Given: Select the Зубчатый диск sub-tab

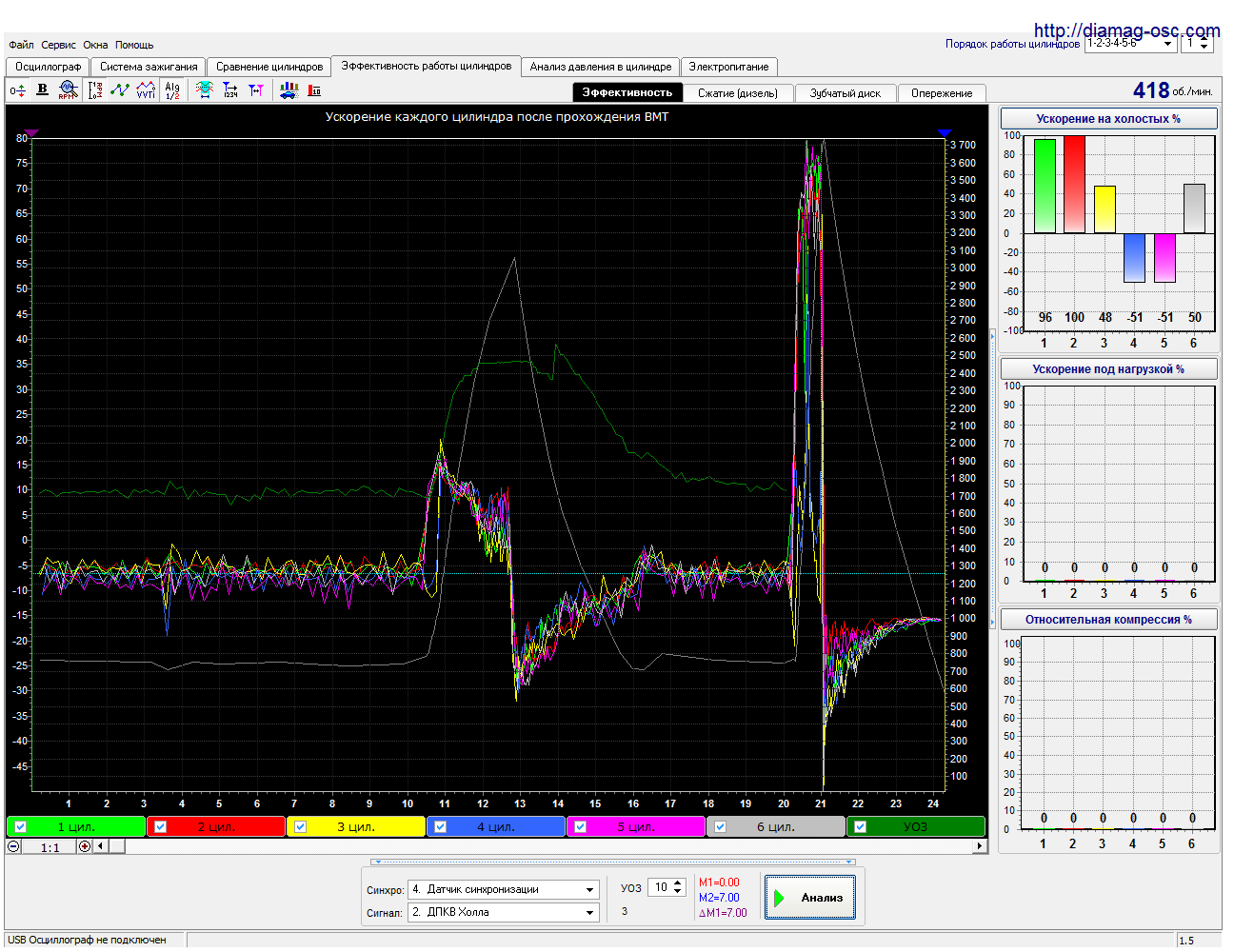Looking at the screenshot, I should 846,93.
